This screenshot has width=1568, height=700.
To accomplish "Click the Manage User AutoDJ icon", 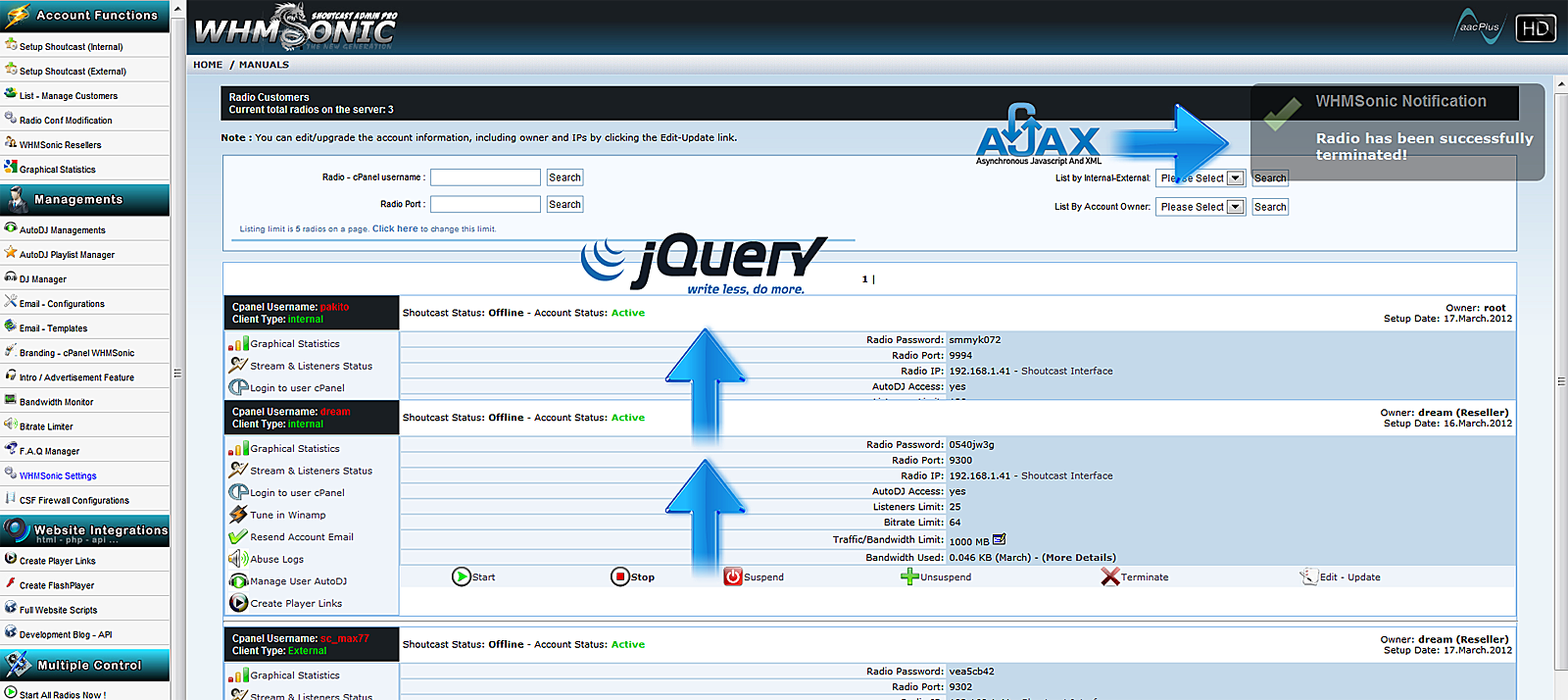I will tap(238, 581).
